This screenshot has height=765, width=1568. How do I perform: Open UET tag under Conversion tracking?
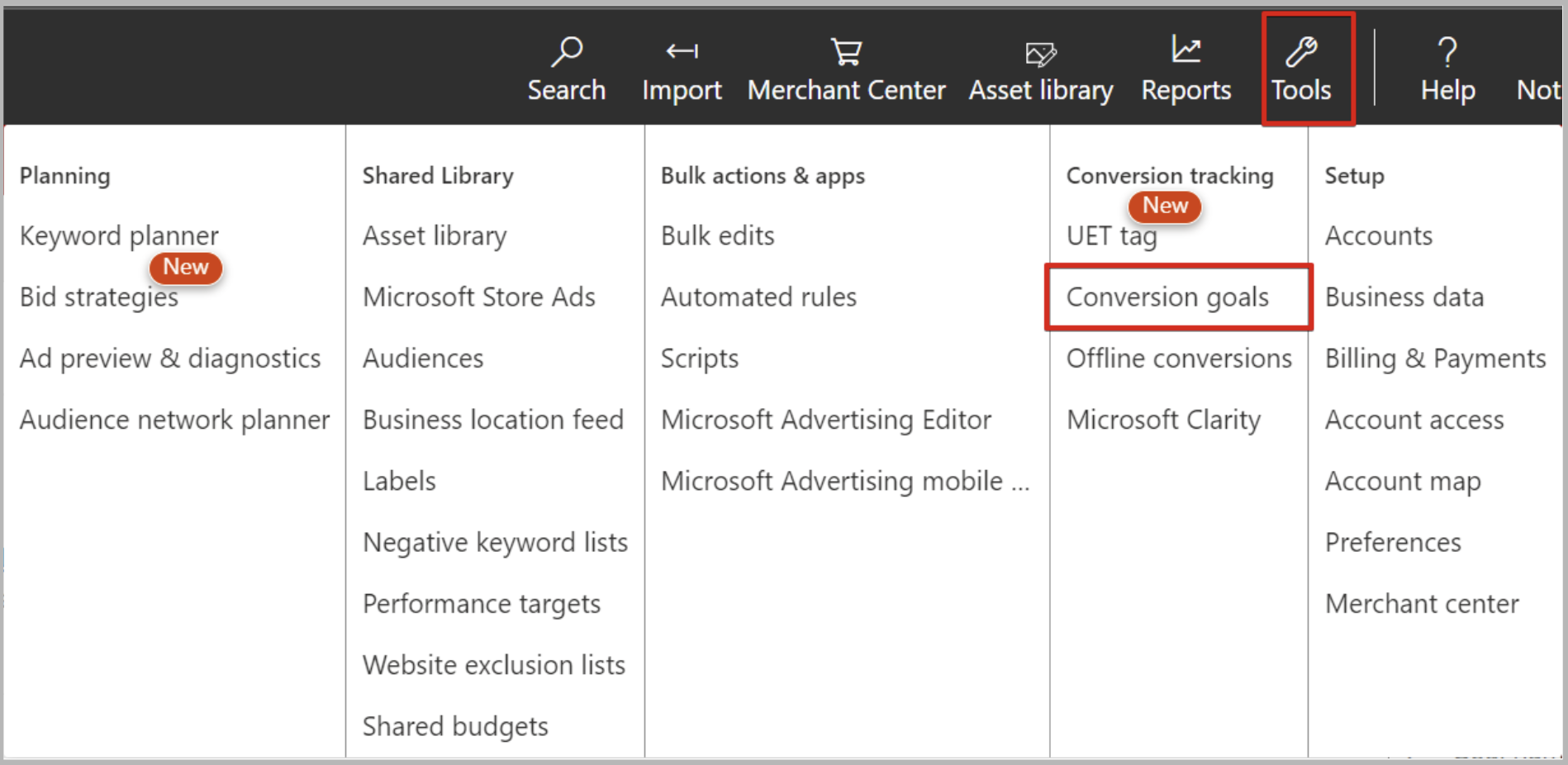1112,236
